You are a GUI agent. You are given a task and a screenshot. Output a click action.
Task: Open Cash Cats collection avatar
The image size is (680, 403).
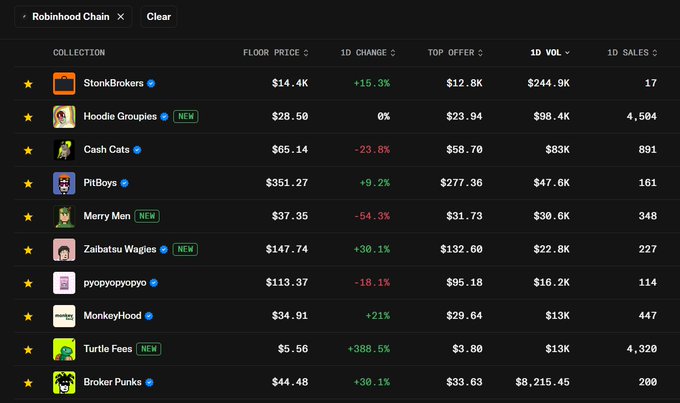[64, 150]
